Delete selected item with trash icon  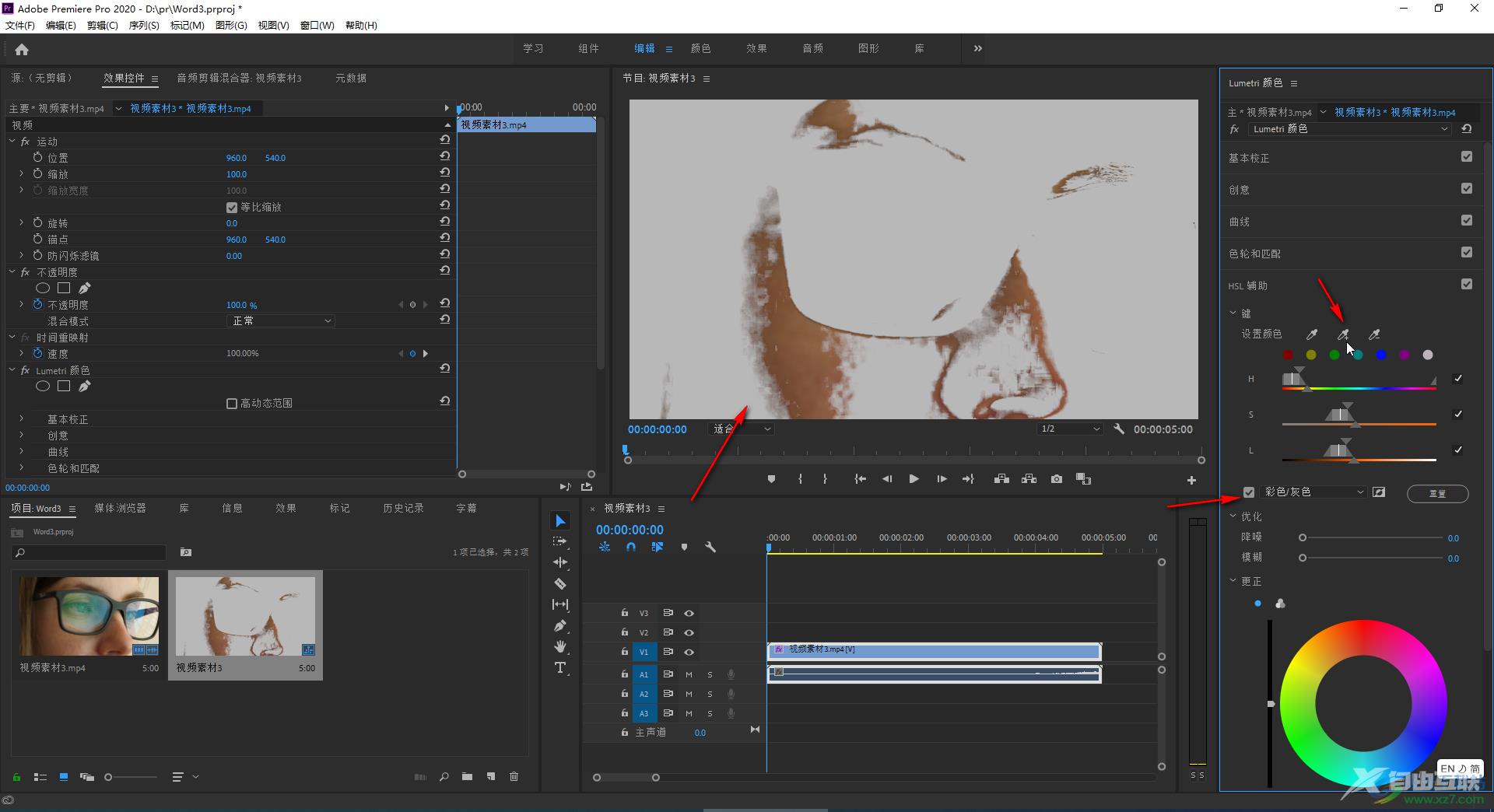coord(514,776)
